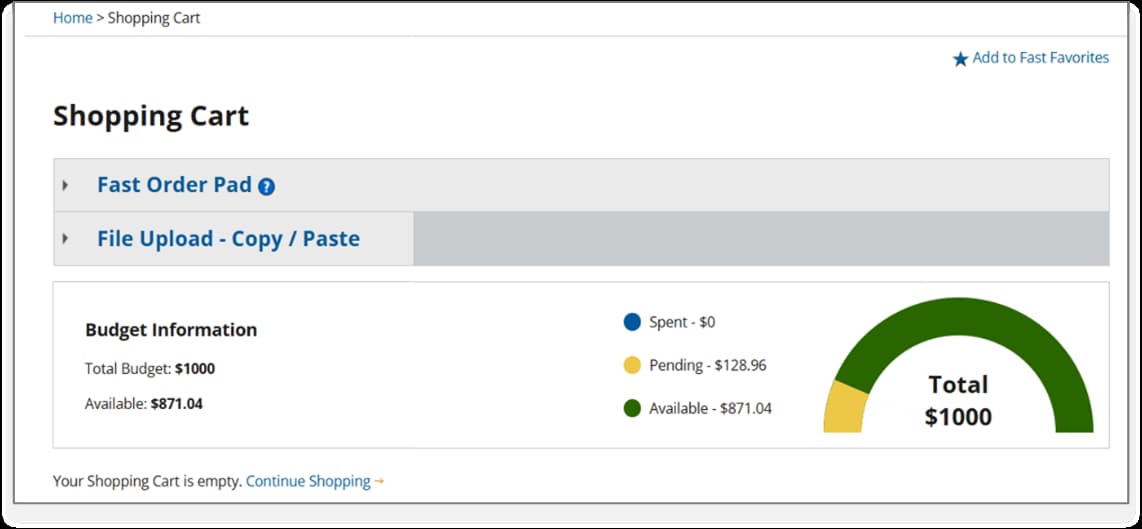1142x529 pixels.
Task: Click the yellow Pending legend dot
Action: (x=632, y=365)
